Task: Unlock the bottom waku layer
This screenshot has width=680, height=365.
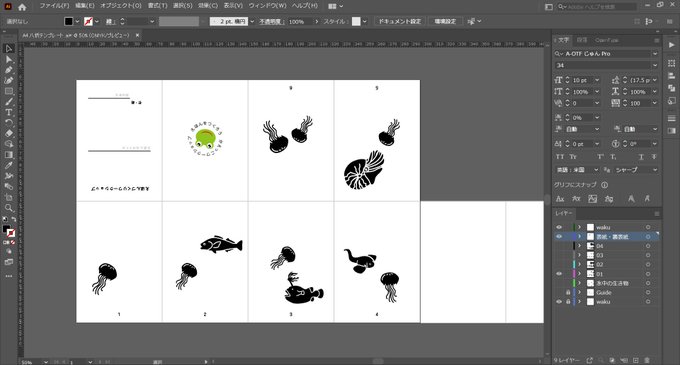Action: pos(568,302)
